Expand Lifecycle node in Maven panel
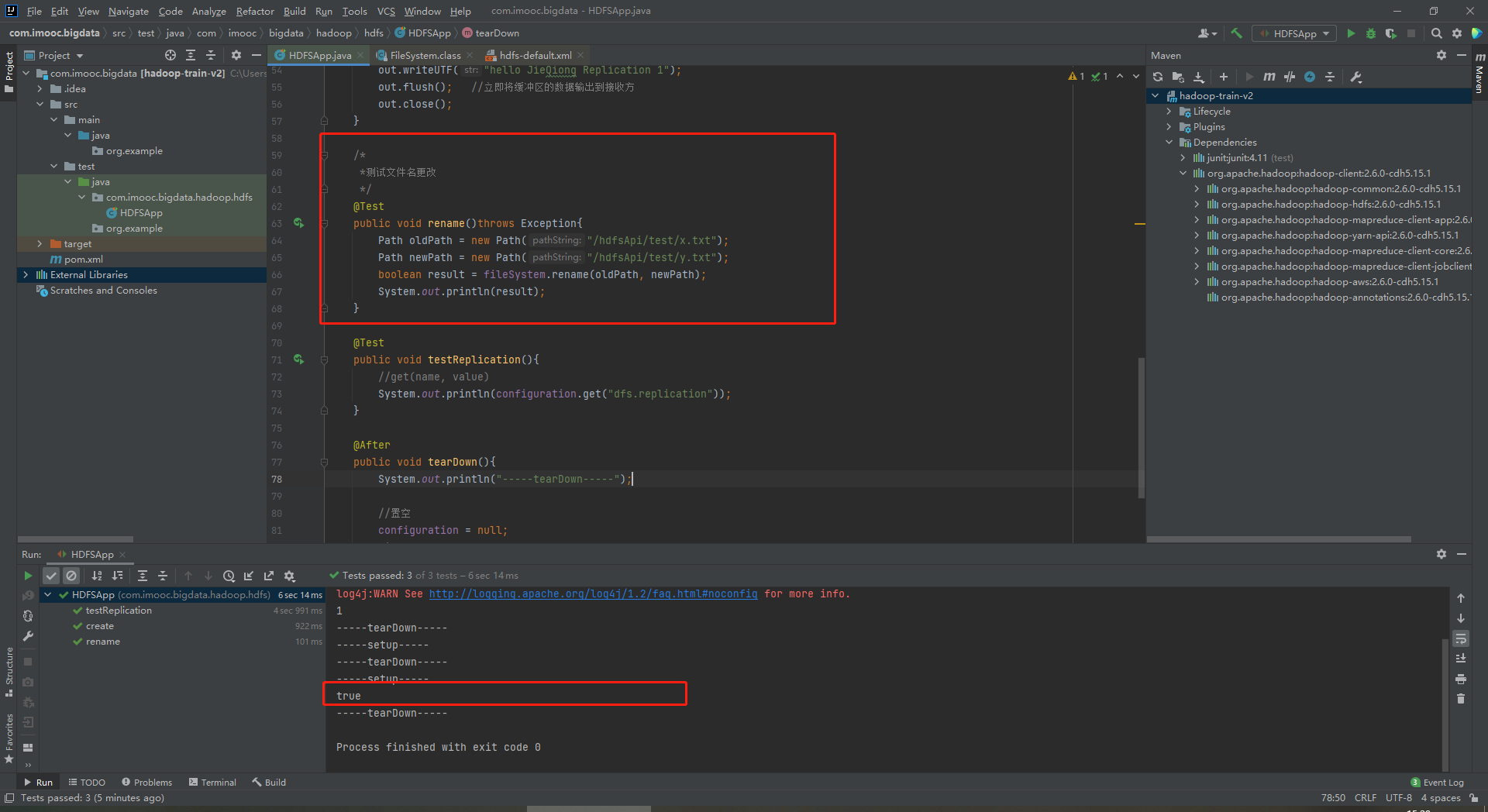This screenshot has width=1488, height=812. (1169, 112)
